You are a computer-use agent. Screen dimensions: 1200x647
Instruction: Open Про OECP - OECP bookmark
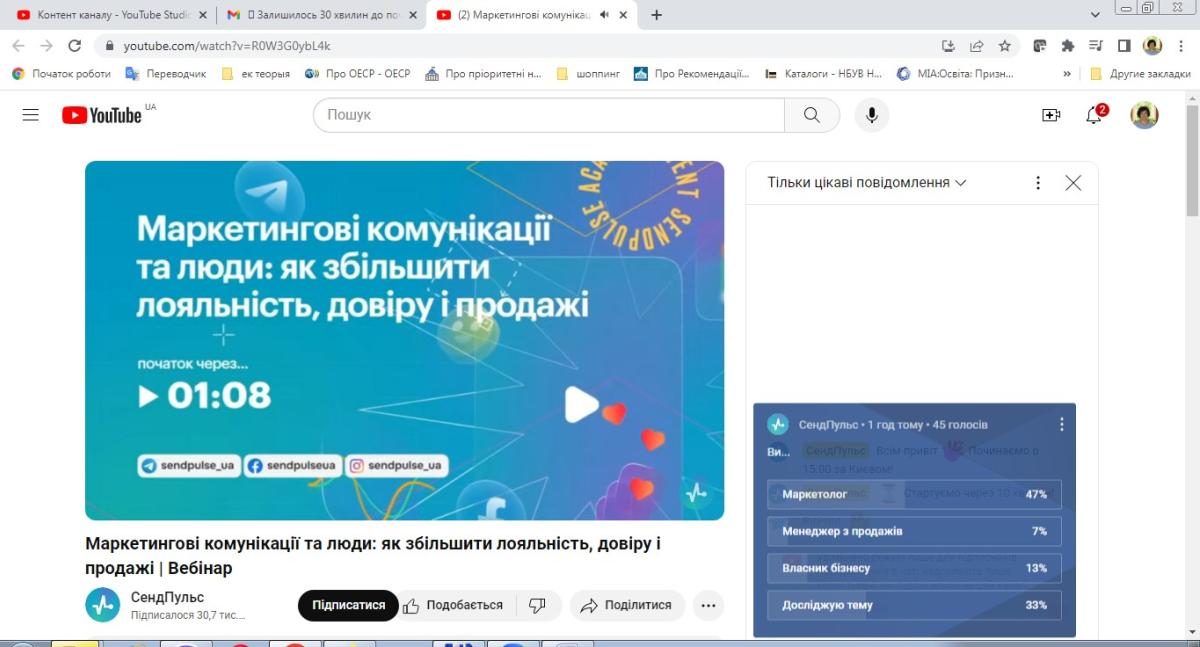pos(357,73)
